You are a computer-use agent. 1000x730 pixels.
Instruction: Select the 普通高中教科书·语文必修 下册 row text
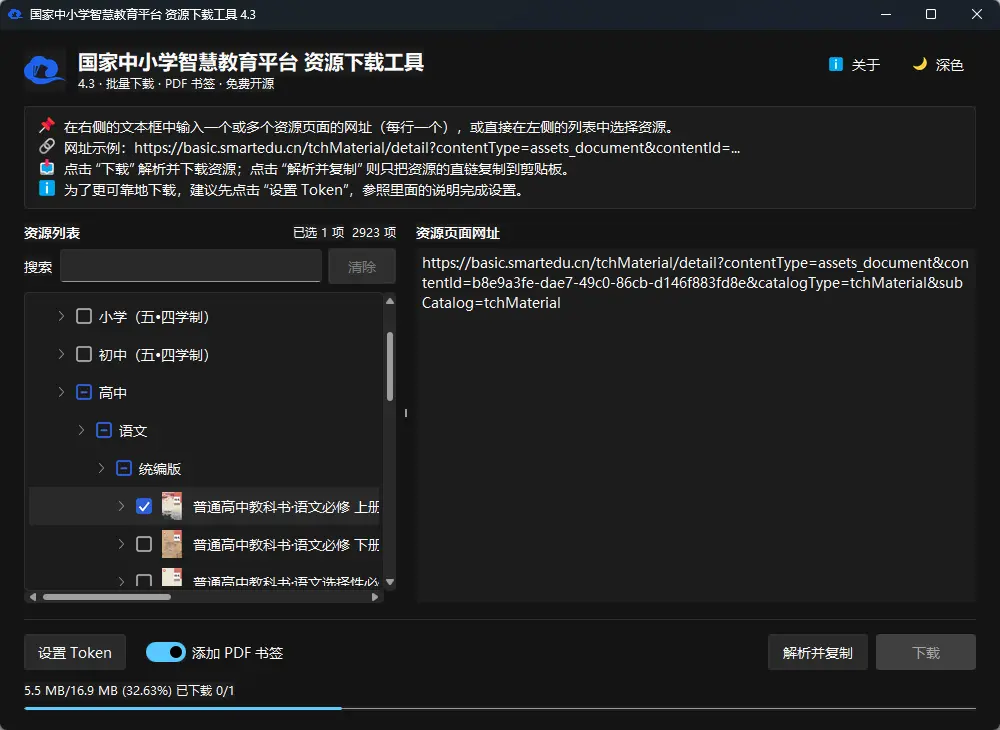[x=286, y=544]
